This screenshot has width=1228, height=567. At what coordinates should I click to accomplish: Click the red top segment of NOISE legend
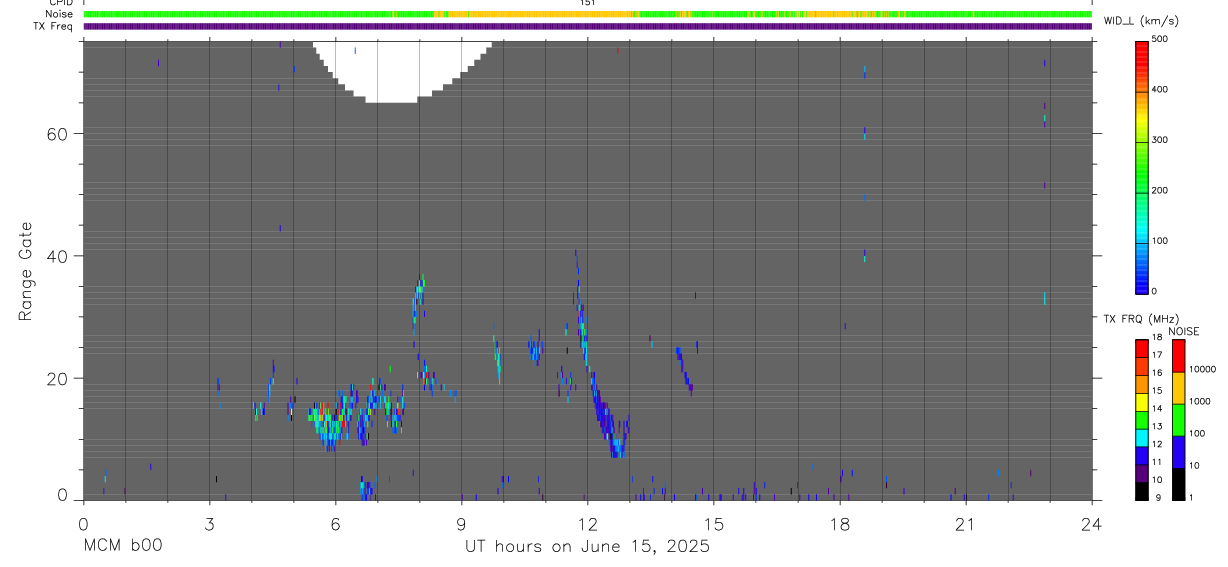point(1178,356)
